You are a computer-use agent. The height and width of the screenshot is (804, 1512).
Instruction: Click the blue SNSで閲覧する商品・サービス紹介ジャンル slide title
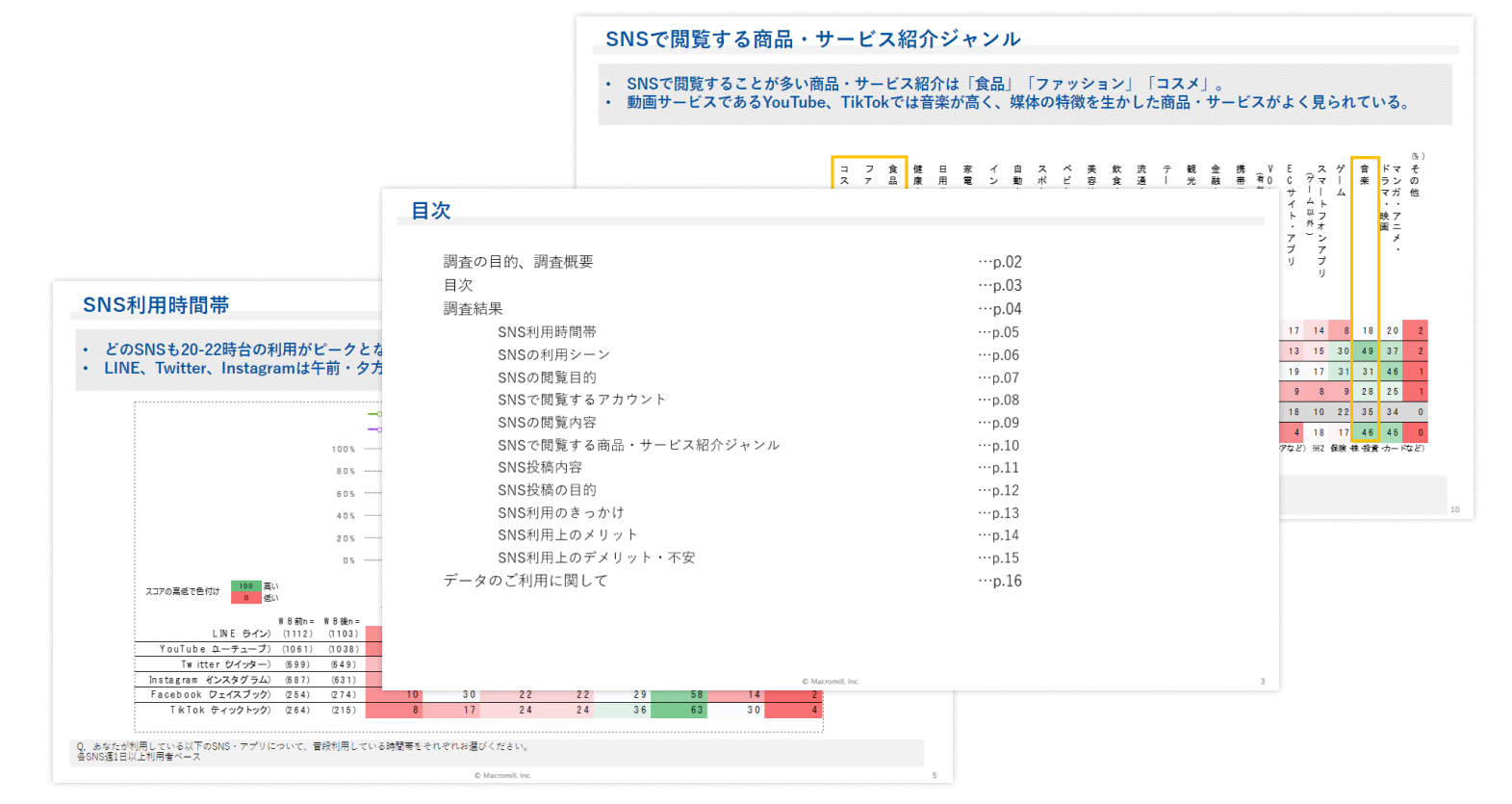point(812,39)
